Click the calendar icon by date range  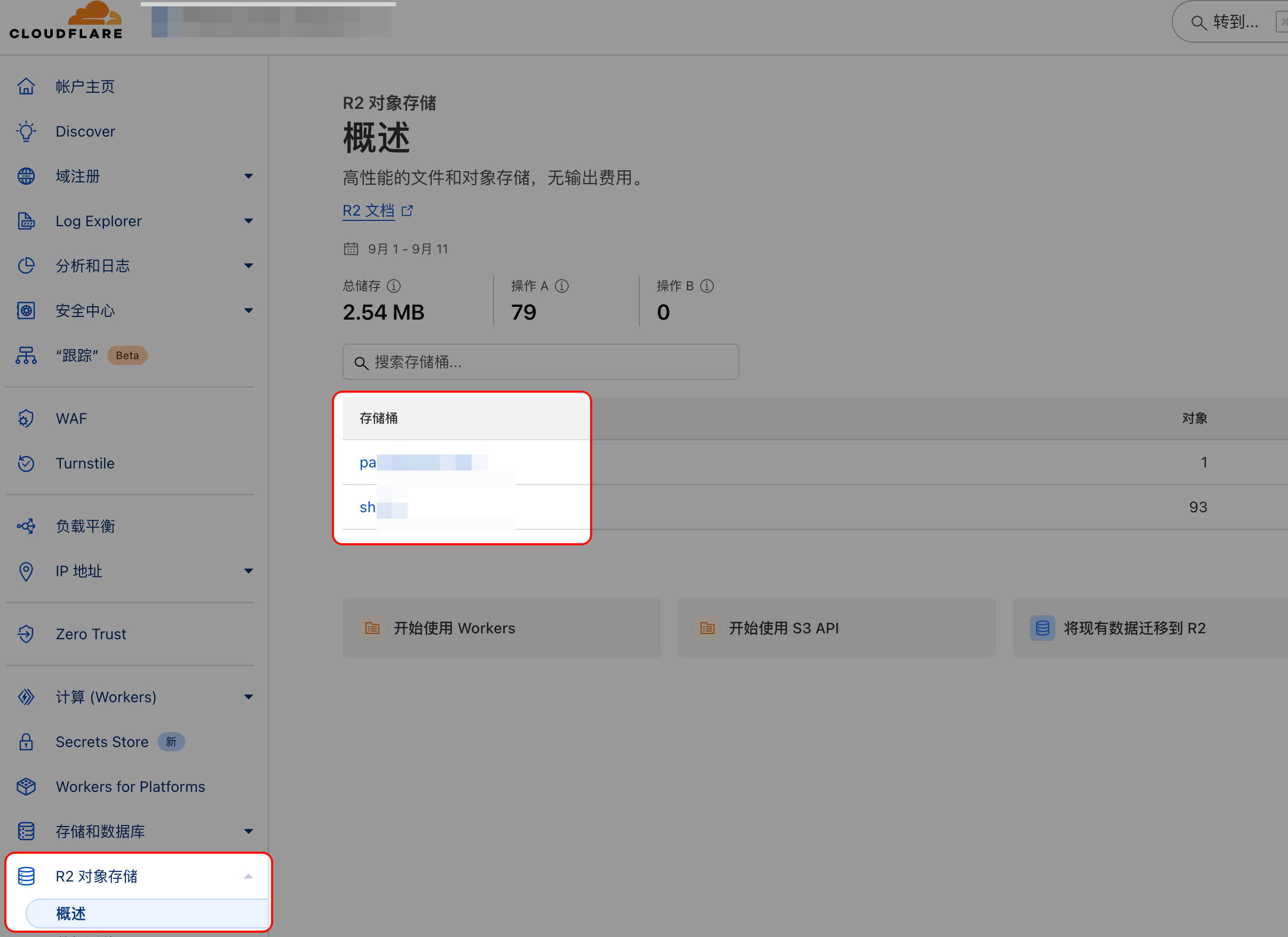coord(351,249)
